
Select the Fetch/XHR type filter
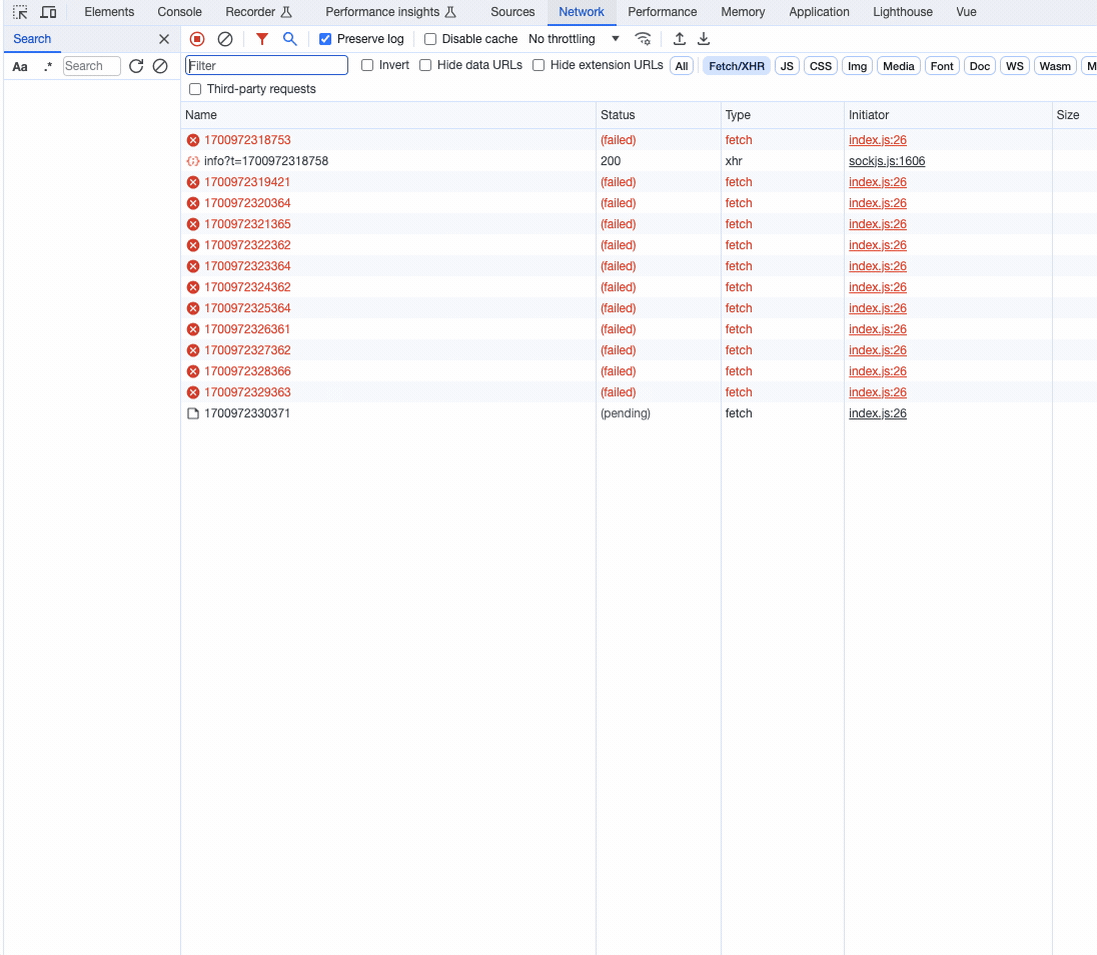[x=737, y=66]
